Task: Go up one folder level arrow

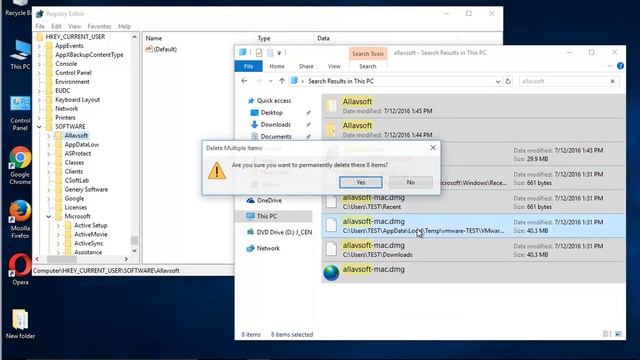Action: pos(282,81)
